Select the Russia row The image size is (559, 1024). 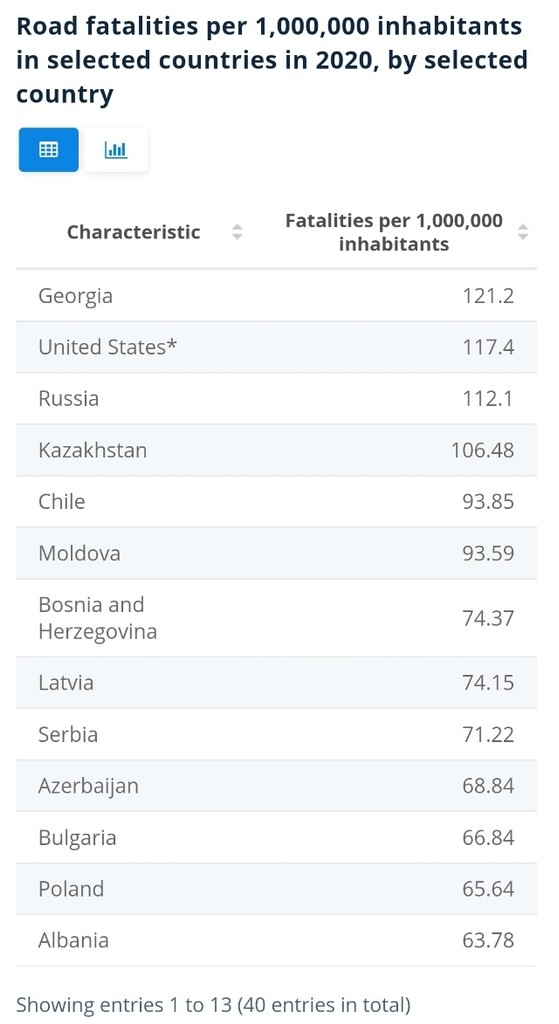click(x=276, y=398)
